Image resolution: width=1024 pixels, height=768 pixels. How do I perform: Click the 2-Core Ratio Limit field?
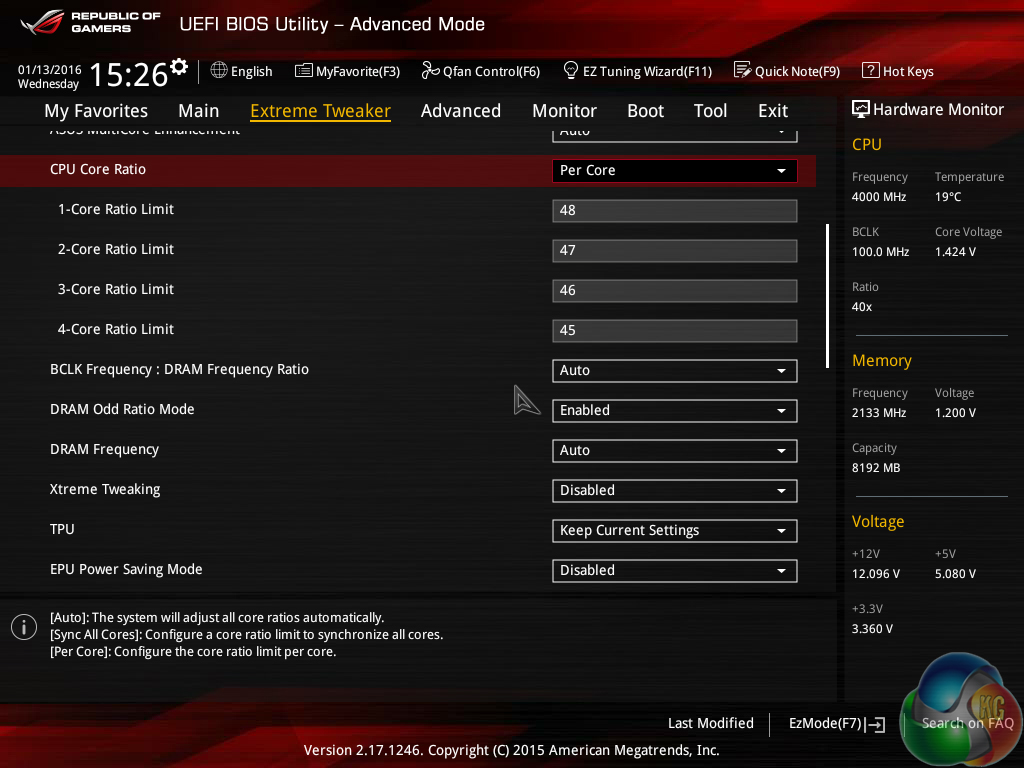pyautogui.click(x=675, y=250)
